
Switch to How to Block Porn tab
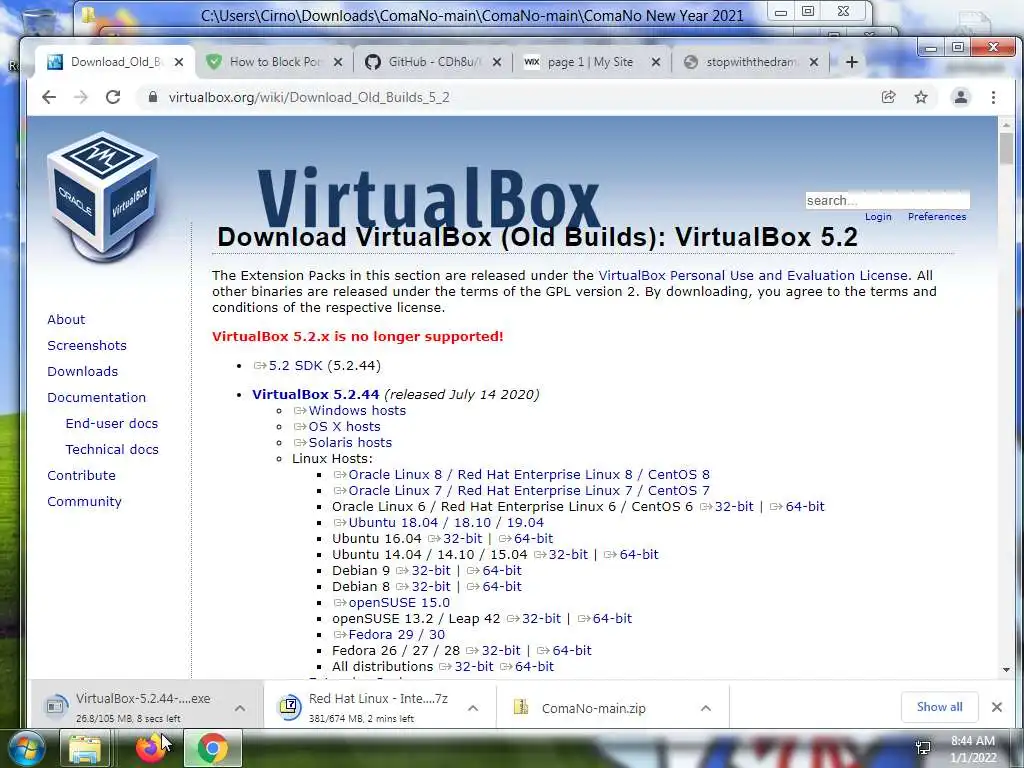[274, 62]
